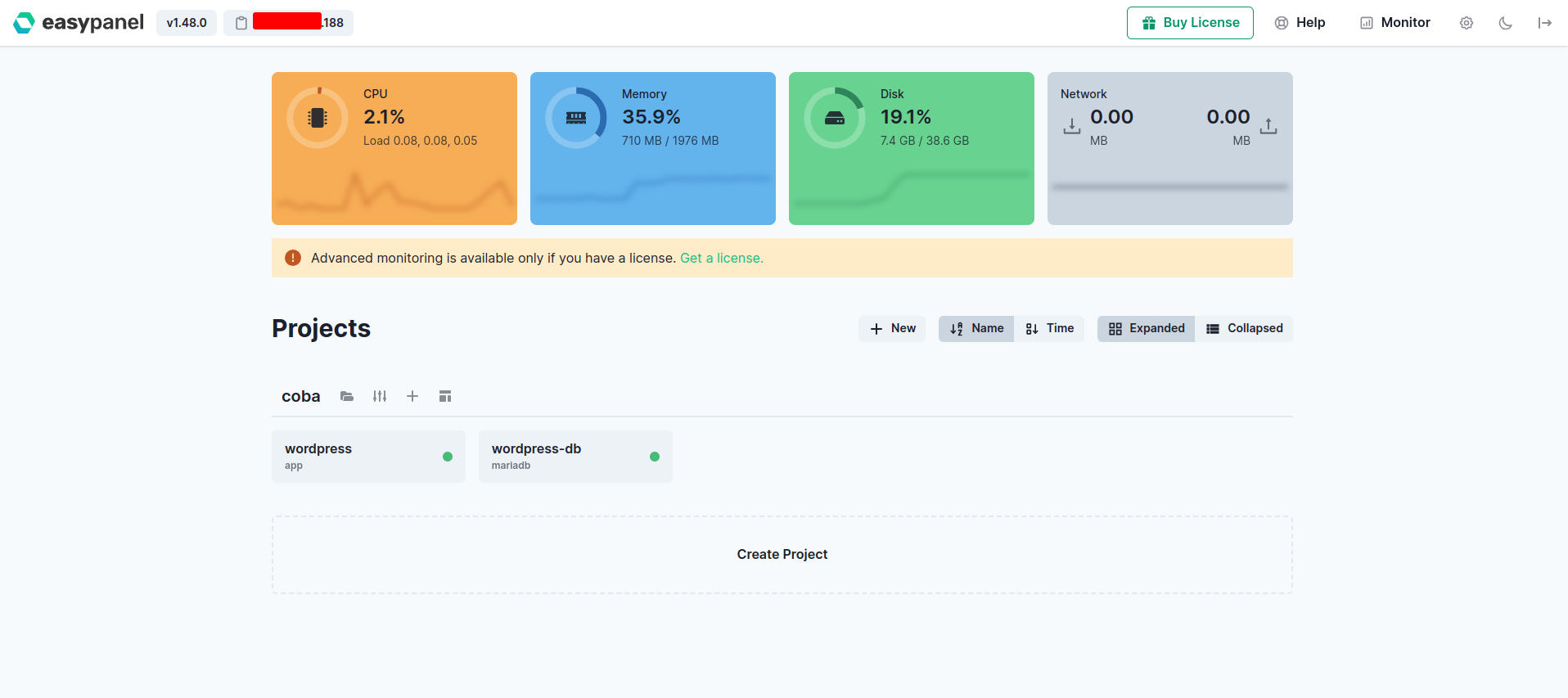Viewport: 1568px width, 698px height.
Task: Click the CPU usage value 2.1%
Action: click(x=384, y=117)
